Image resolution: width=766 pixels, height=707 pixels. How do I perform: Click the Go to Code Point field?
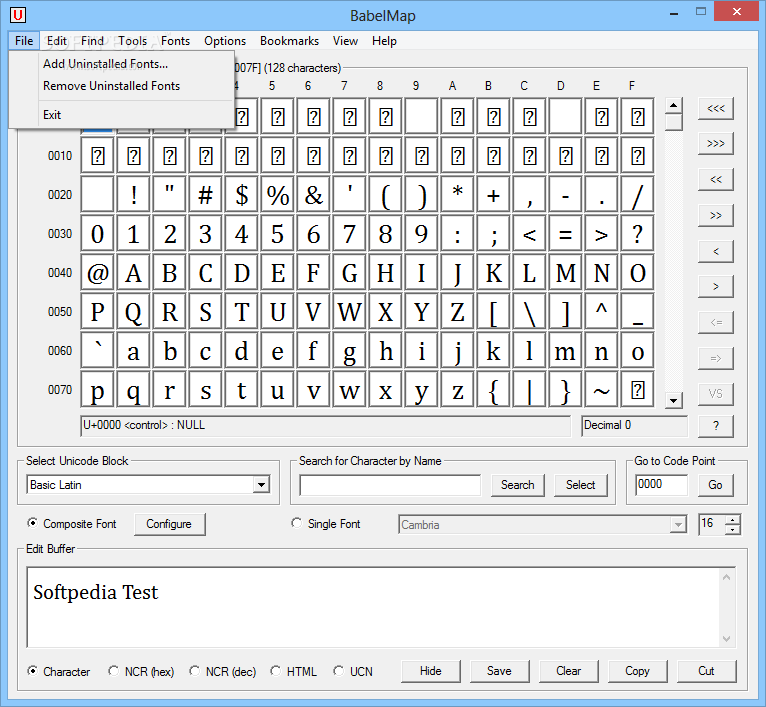[x=661, y=485]
